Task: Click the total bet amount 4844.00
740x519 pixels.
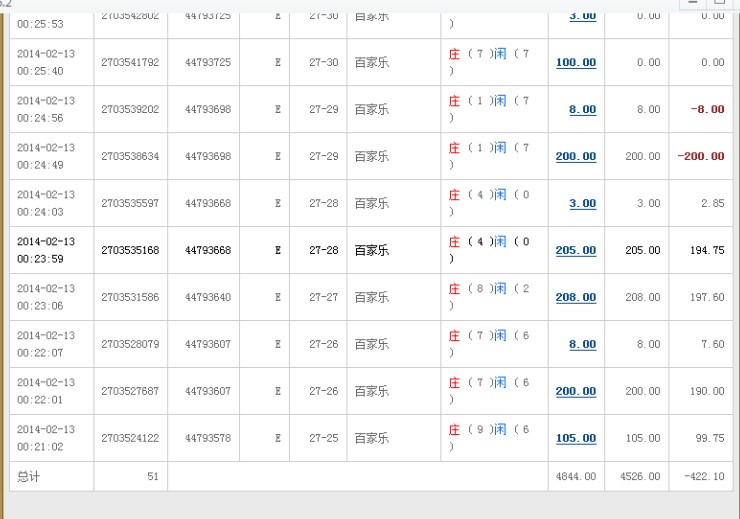Action: pyautogui.click(x=576, y=477)
